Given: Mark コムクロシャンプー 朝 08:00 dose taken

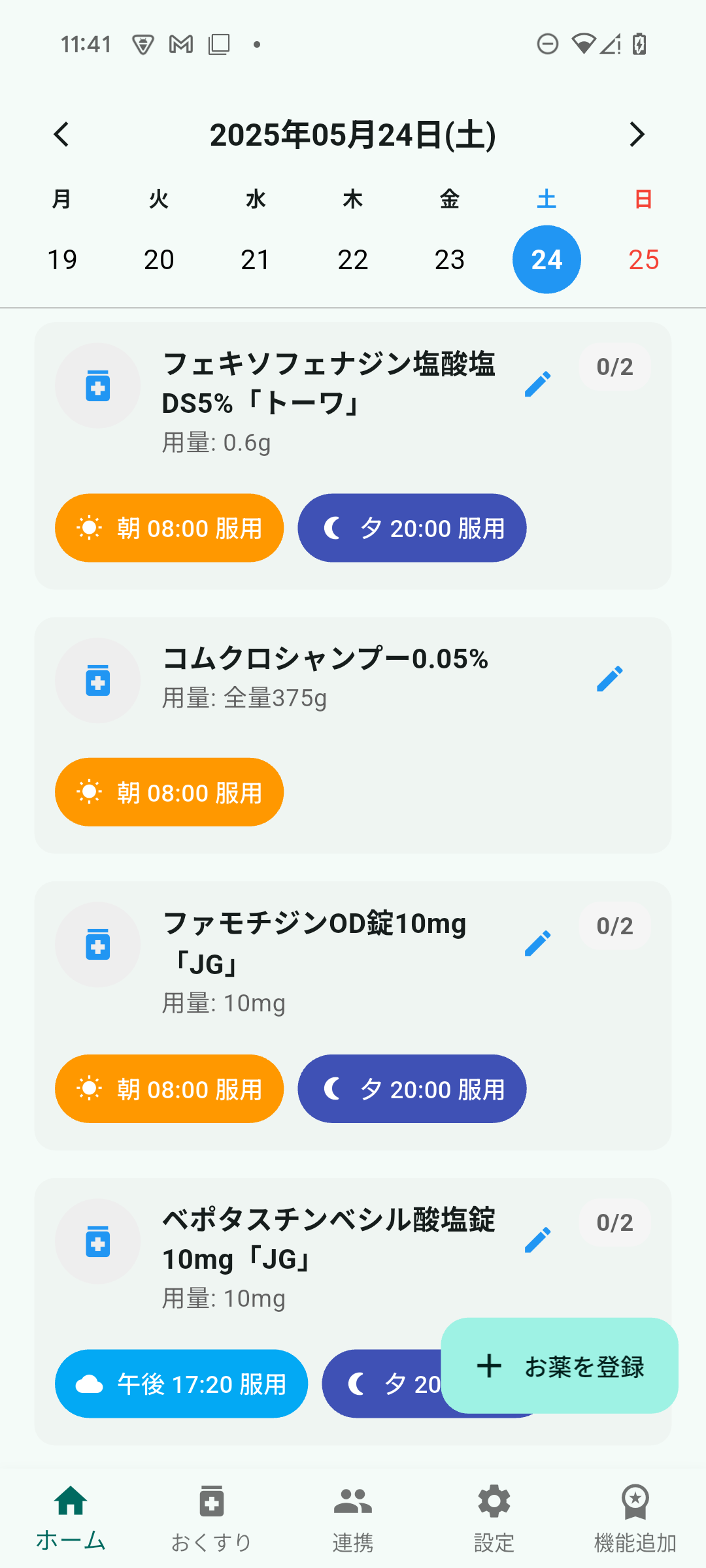Looking at the screenshot, I should (x=169, y=792).
